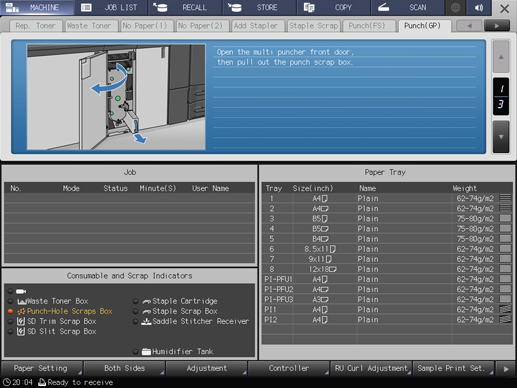Select Tray 3 row in Paper Tray list

pos(387,219)
